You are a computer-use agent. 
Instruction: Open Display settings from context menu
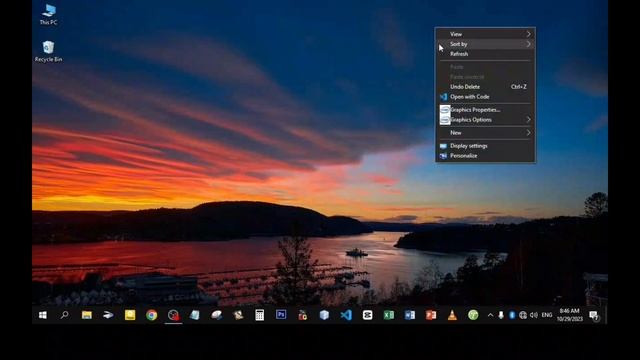click(x=485, y=146)
